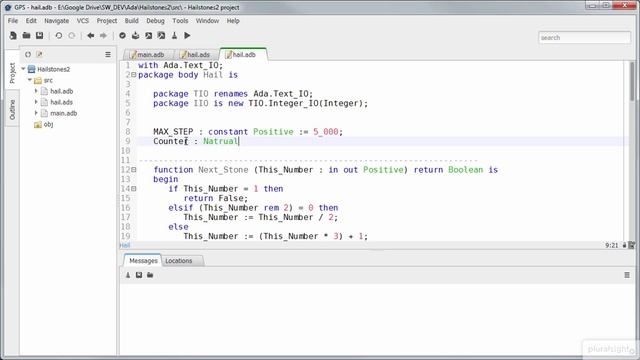This screenshot has height=360, width=640.
Task: Fold the Next_Stone function at line 12
Action: coord(134,170)
